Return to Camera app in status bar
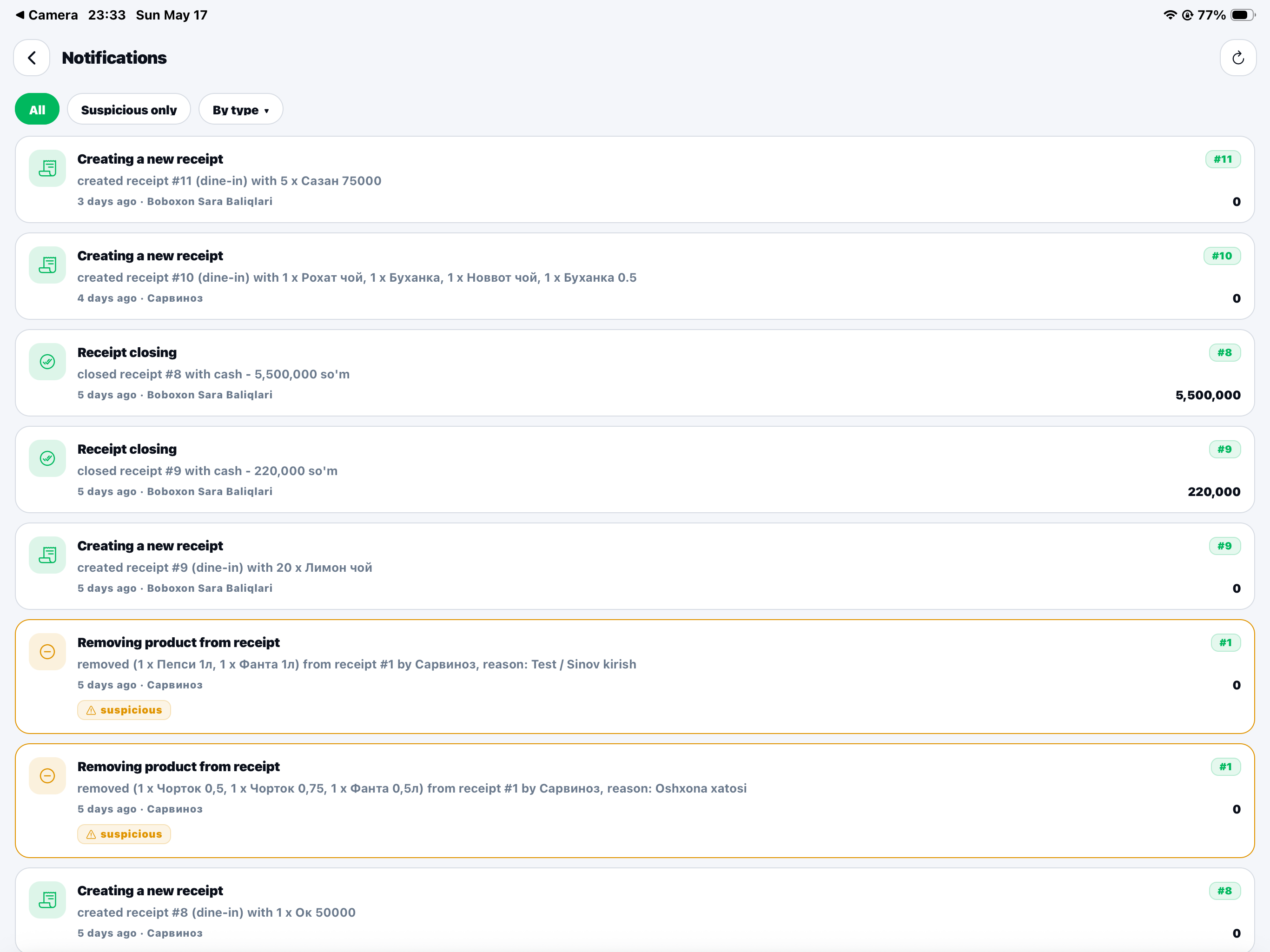This screenshot has width=1270, height=952. 46,15
